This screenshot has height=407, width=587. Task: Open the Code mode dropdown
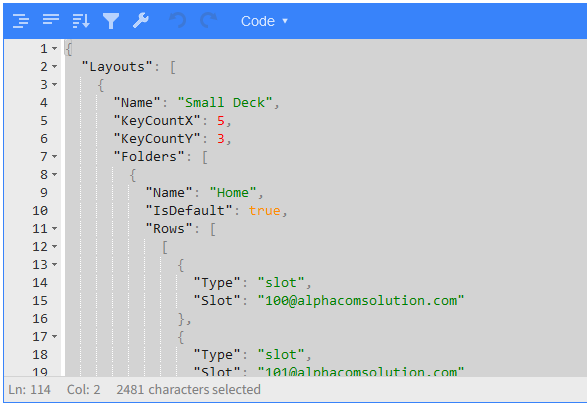point(264,21)
